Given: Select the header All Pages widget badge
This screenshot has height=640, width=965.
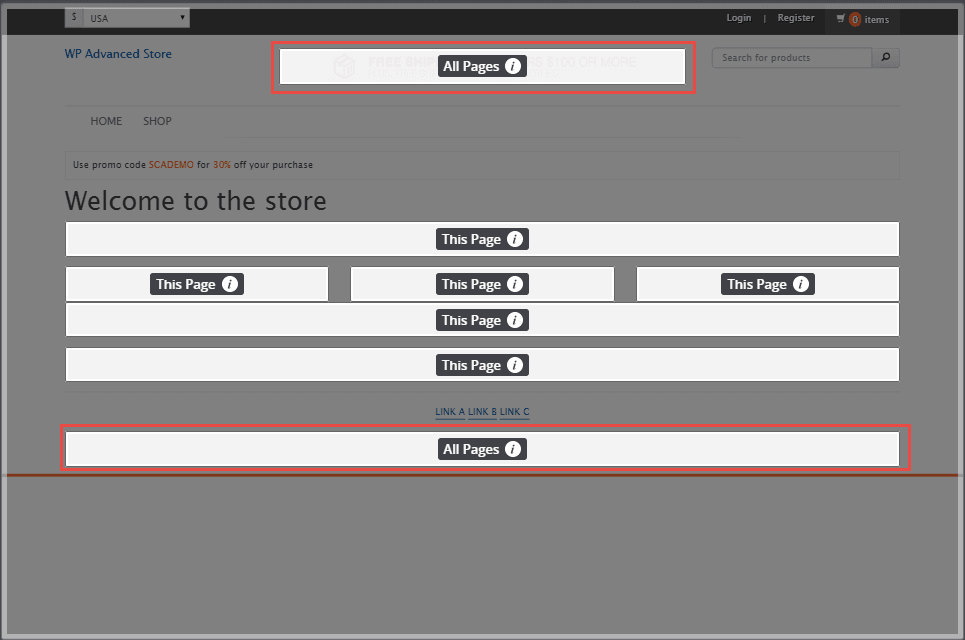Looking at the screenshot, I should (x=482, y=66).
